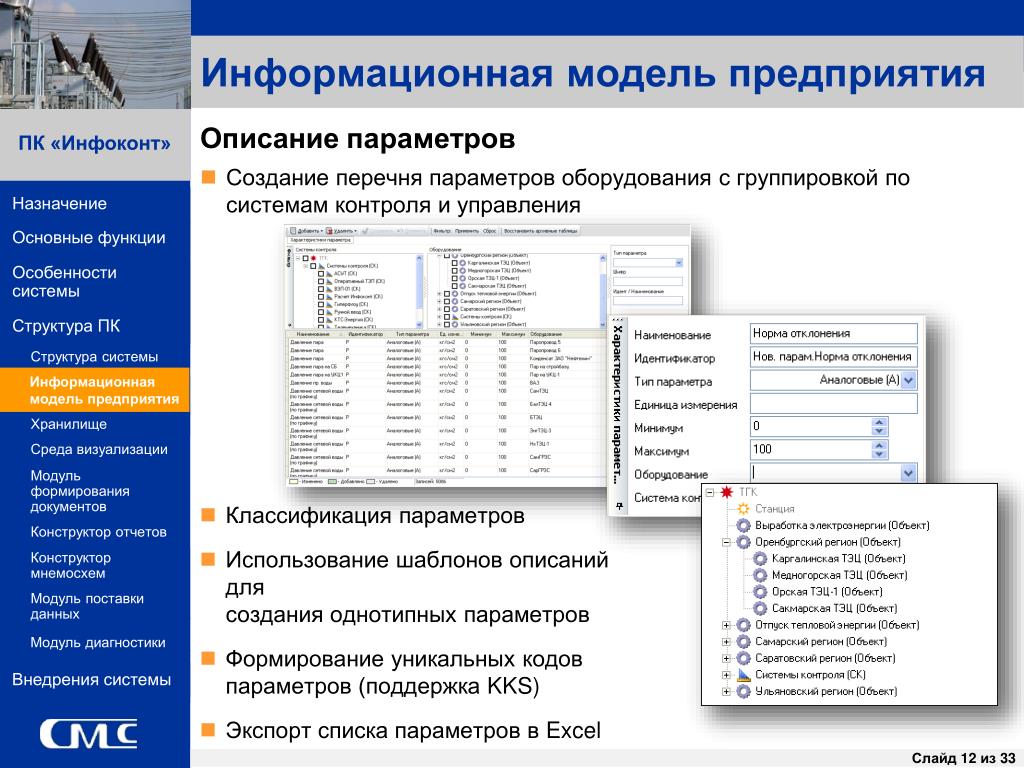
Task: Click the red star ТГК icon in dropdown tree
Action: coord(726,492)
